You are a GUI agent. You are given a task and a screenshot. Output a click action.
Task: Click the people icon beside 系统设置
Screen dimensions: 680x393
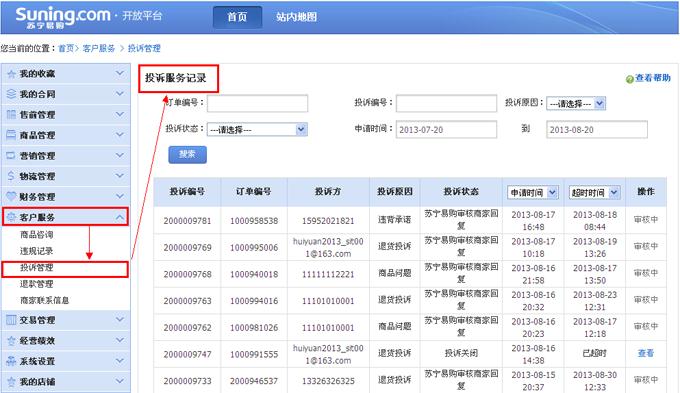coord(11,361)
